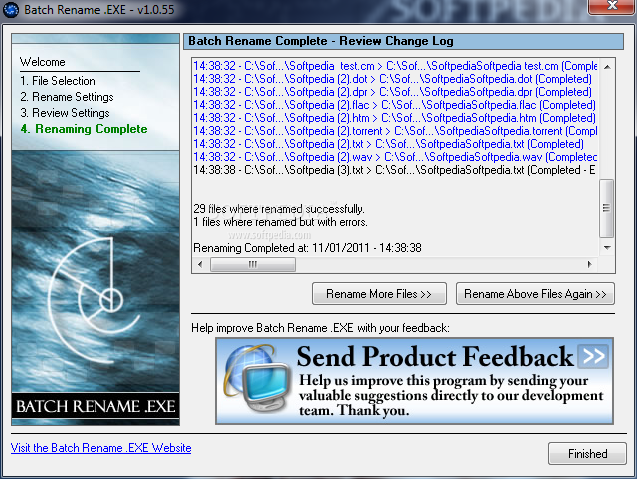Click the log's vertical scroll up arrow
Image resolution: width=637 pixels, height=479 pixels.
point(607,67)
